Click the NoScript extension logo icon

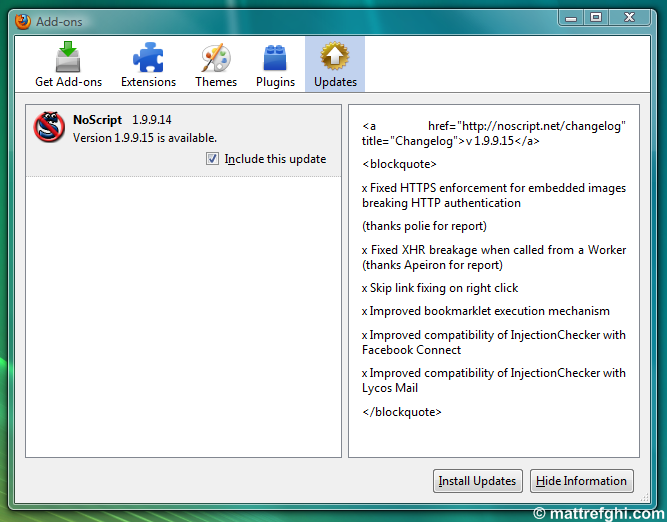pos(49,127)
